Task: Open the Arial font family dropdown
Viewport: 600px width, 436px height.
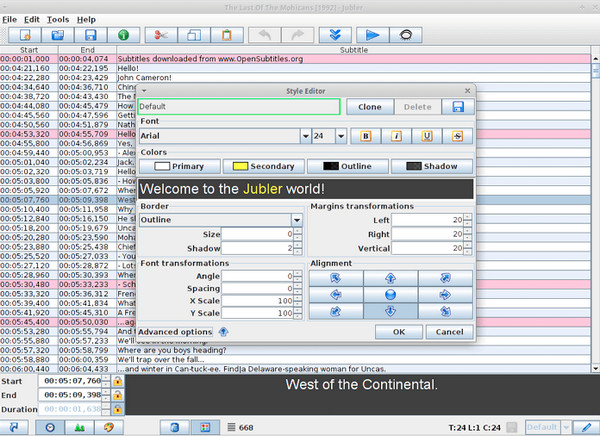Action: (x=305, y=136)
